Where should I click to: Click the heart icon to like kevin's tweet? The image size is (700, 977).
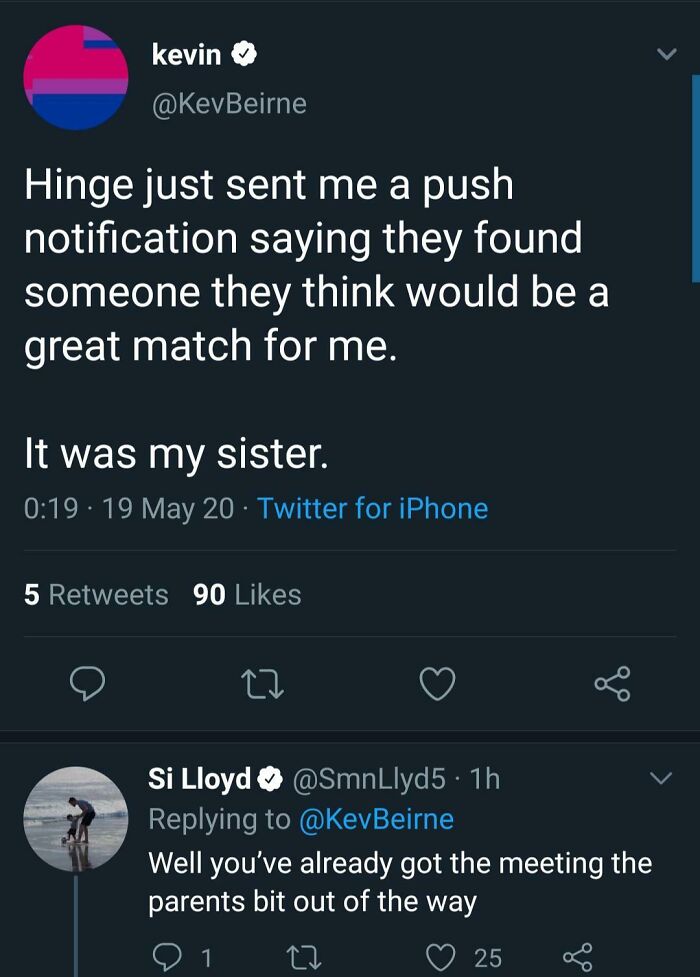click(437, 684)
